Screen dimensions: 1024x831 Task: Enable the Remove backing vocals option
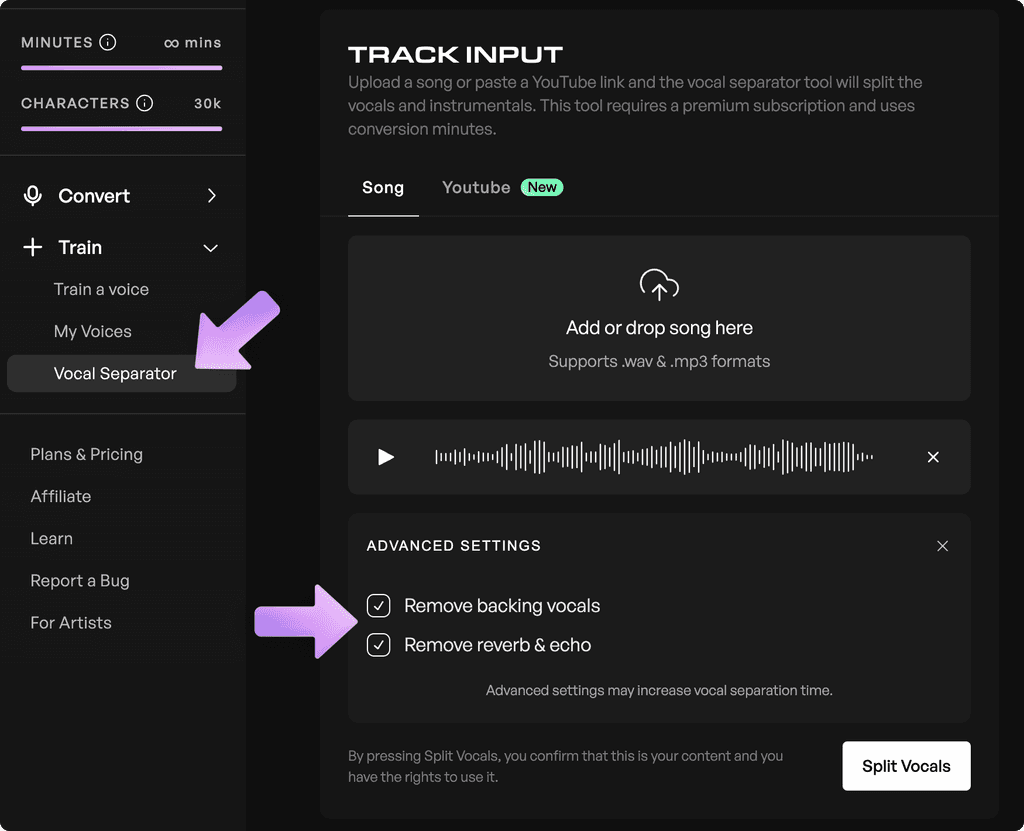pyautogui.click(x=378, y=605)
